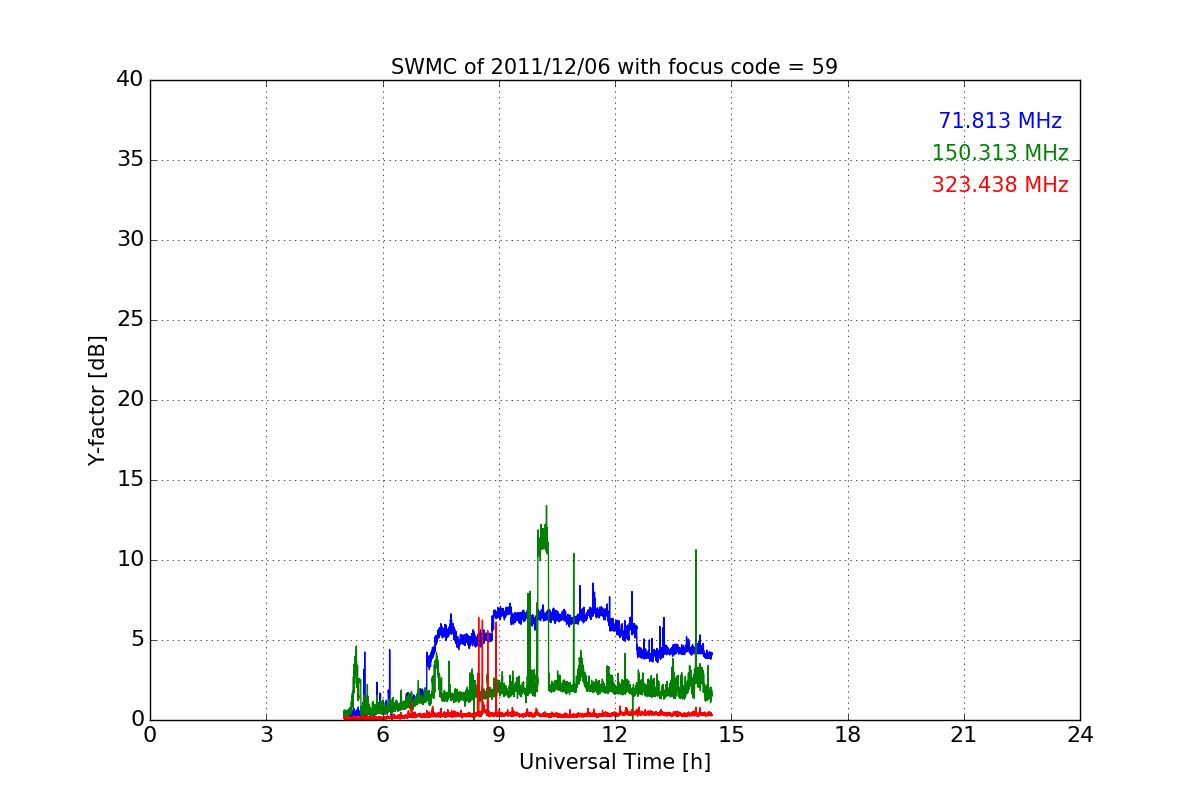Click y-axis tick label 5
The image size is (1200, 800).
[x=137, y=640]
